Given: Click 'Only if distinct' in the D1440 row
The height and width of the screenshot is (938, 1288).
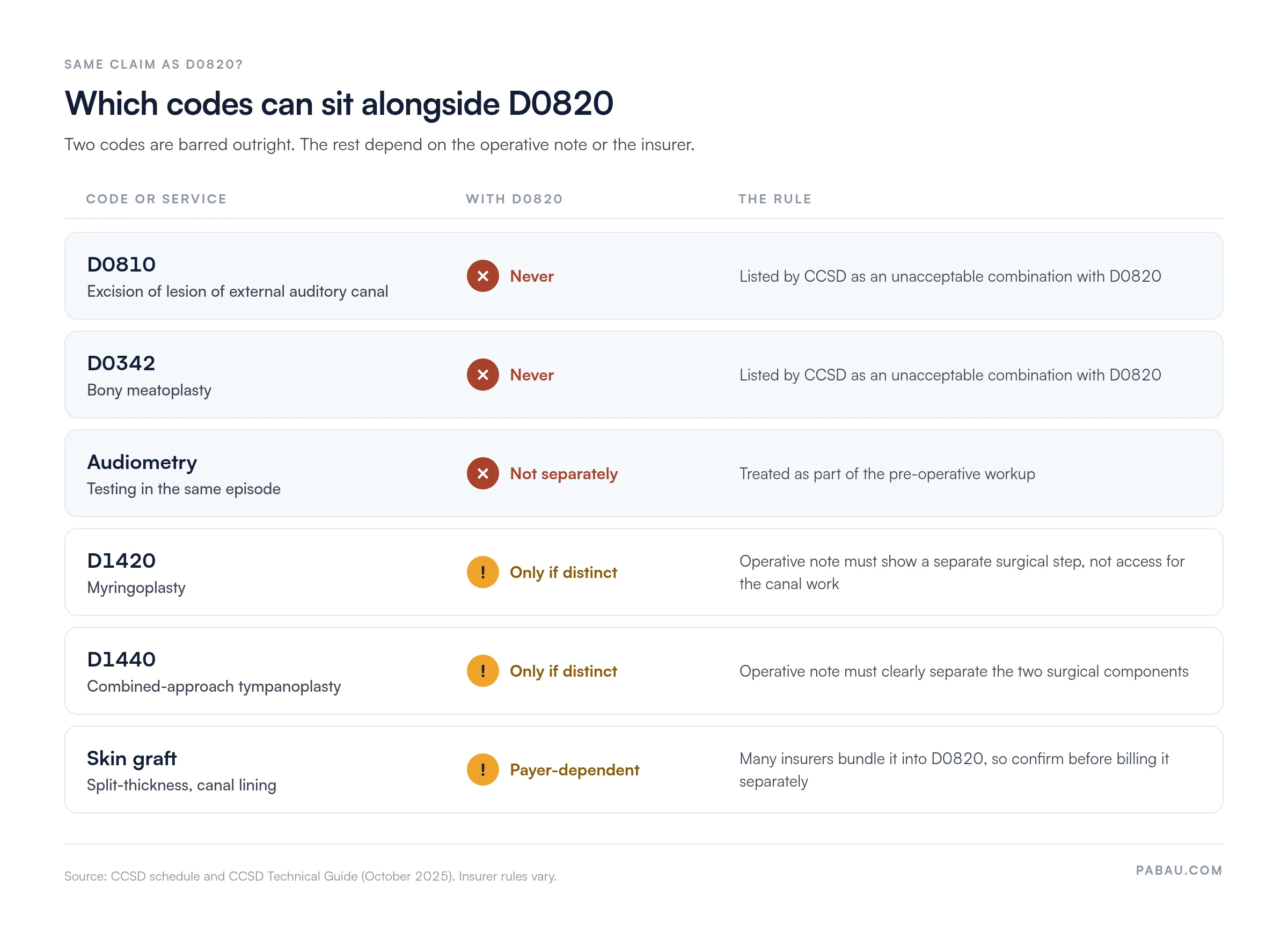Looking at the screenshot, I should point(563,672).
